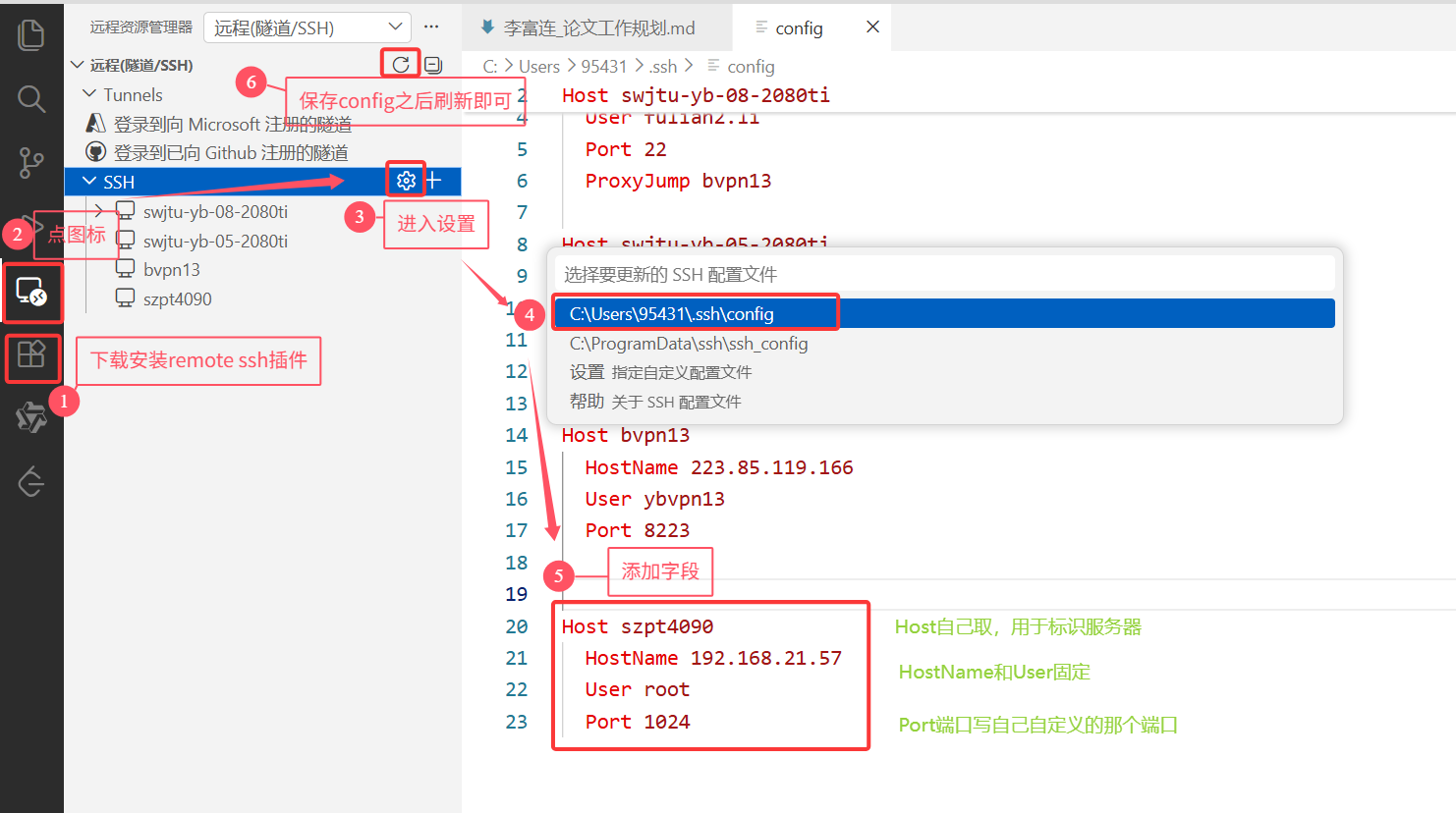Open the more actions menu beside the remote selector
This screenshot has width=1456, height=813.
(x=430, y=27)
